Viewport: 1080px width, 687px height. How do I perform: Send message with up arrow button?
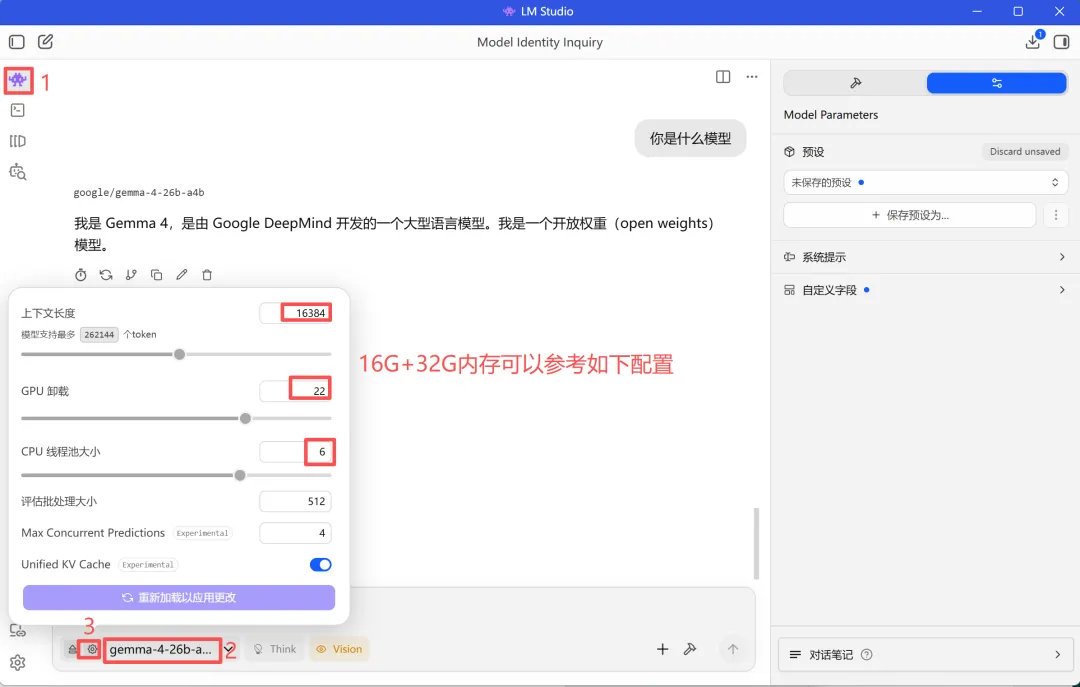(733, 649)
